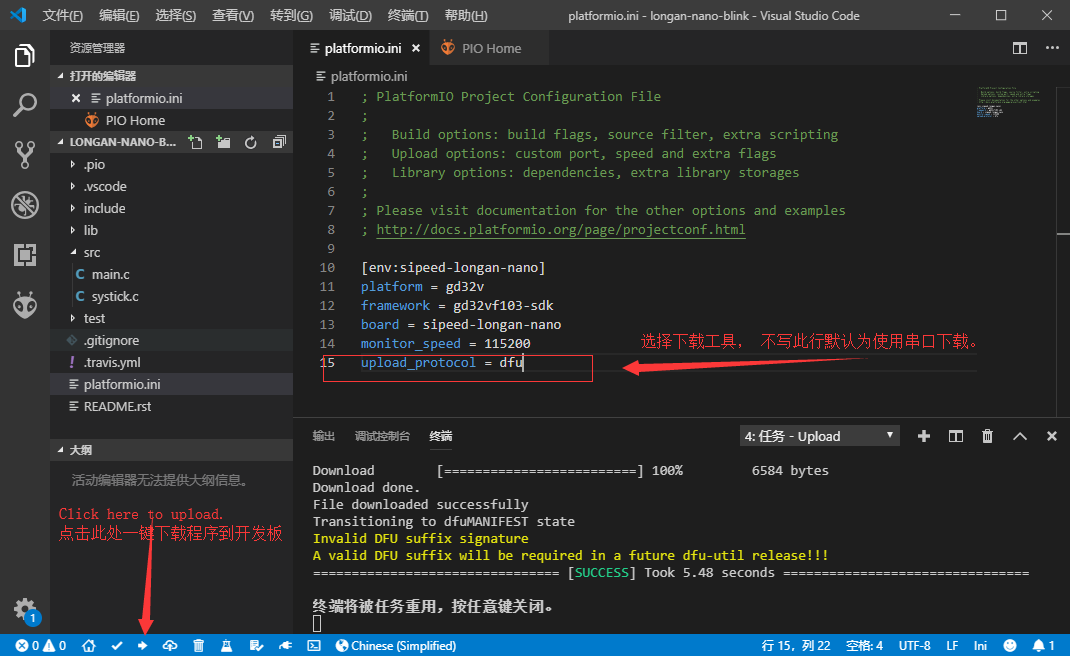Close platformio.ini in open editors list
This screenshot has height=656, width=1070.
tap(76, 98)
